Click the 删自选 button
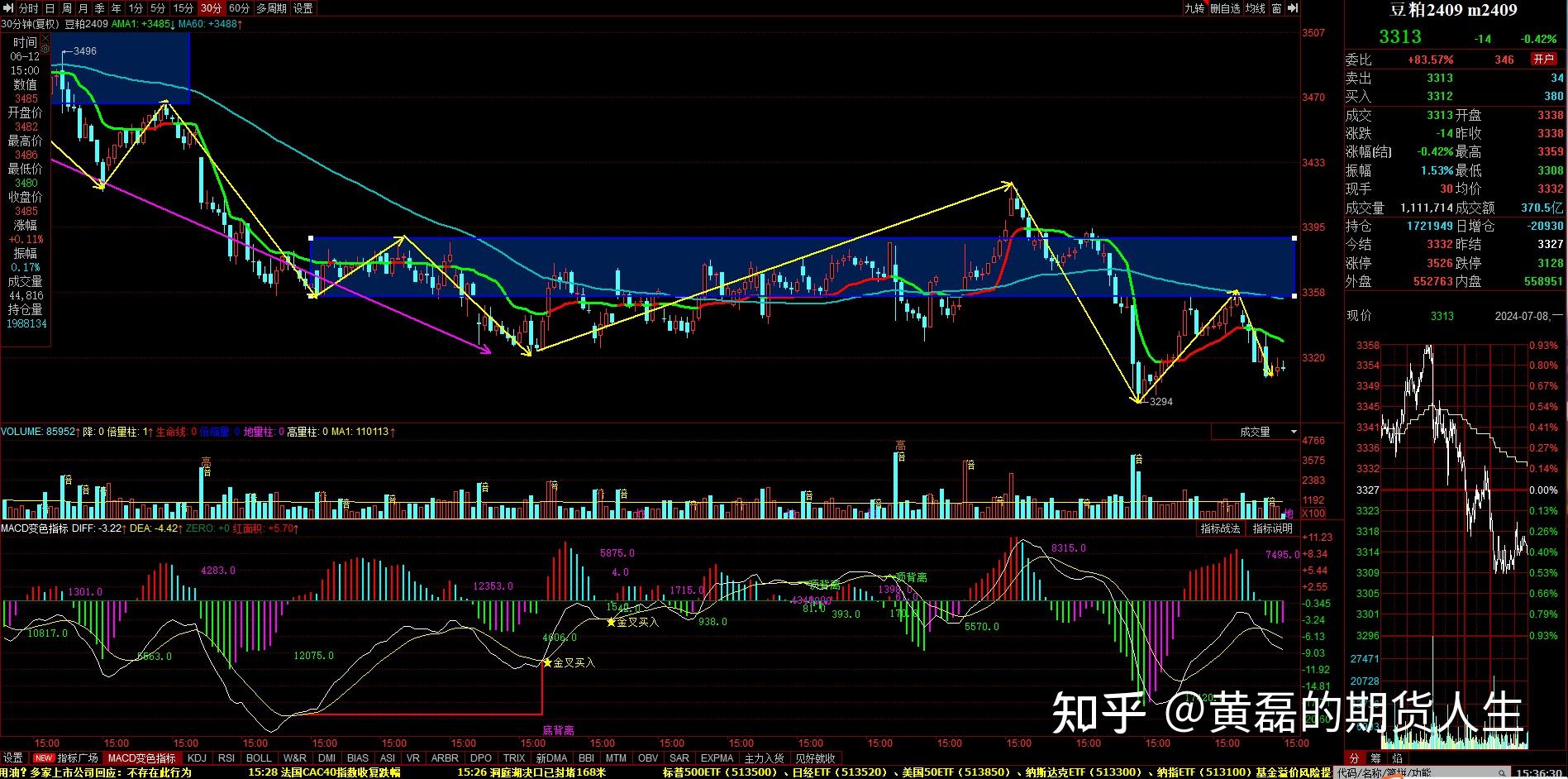This screenshot has width=1568, height=779. (x=1226, y=8)
